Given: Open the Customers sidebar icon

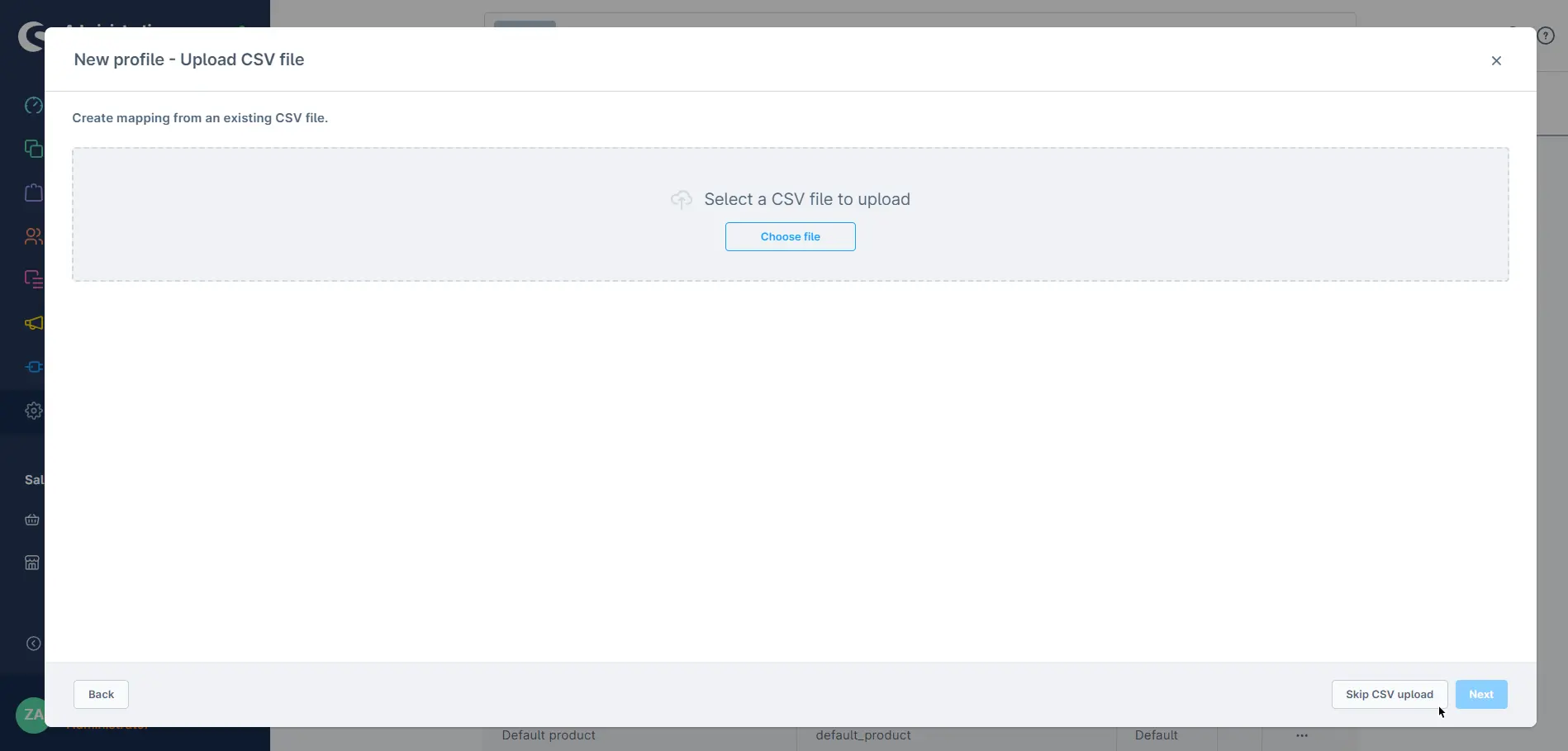Looking at the screenshot, I should [x=33, y=236].
